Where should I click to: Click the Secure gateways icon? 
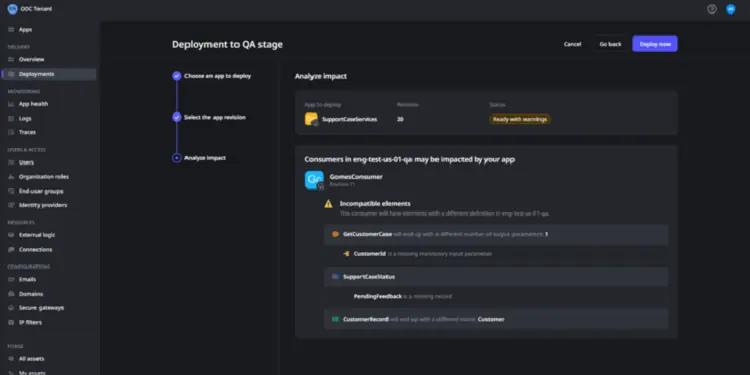pyautogui.click(x=11, y=308)
